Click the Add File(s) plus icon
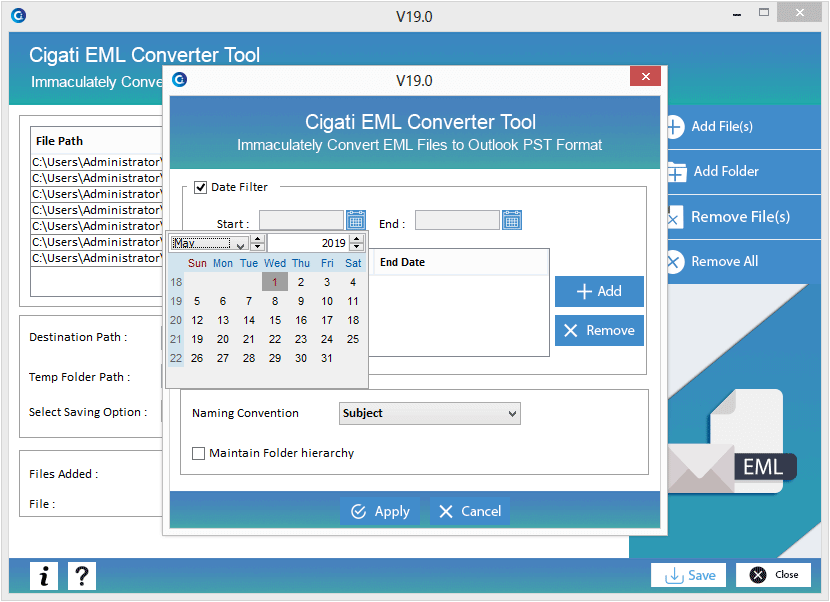 [x=674, y=127]
